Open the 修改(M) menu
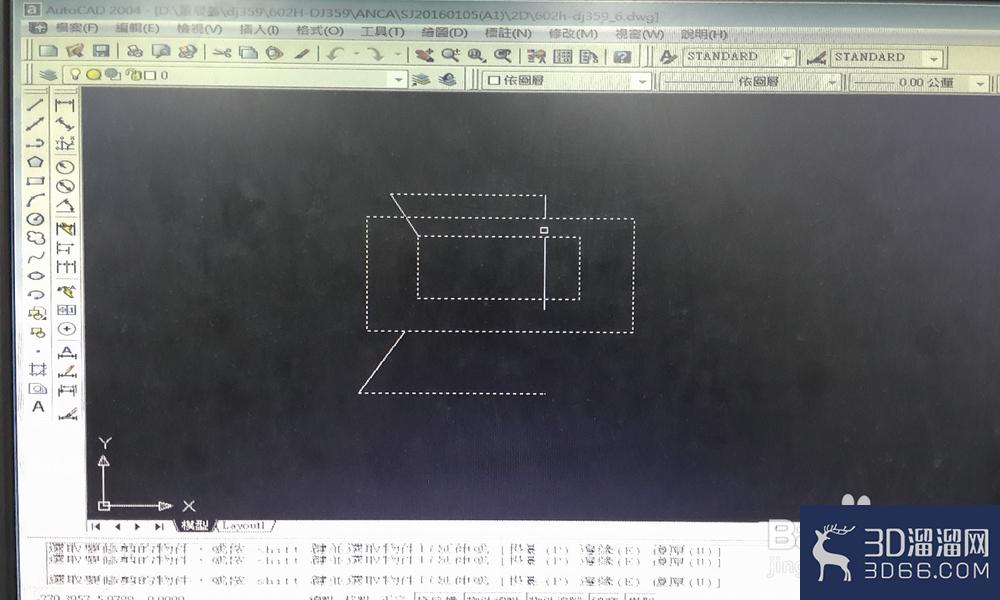Viewport: 1000px width, 600px height. click(x=573, y=33)
